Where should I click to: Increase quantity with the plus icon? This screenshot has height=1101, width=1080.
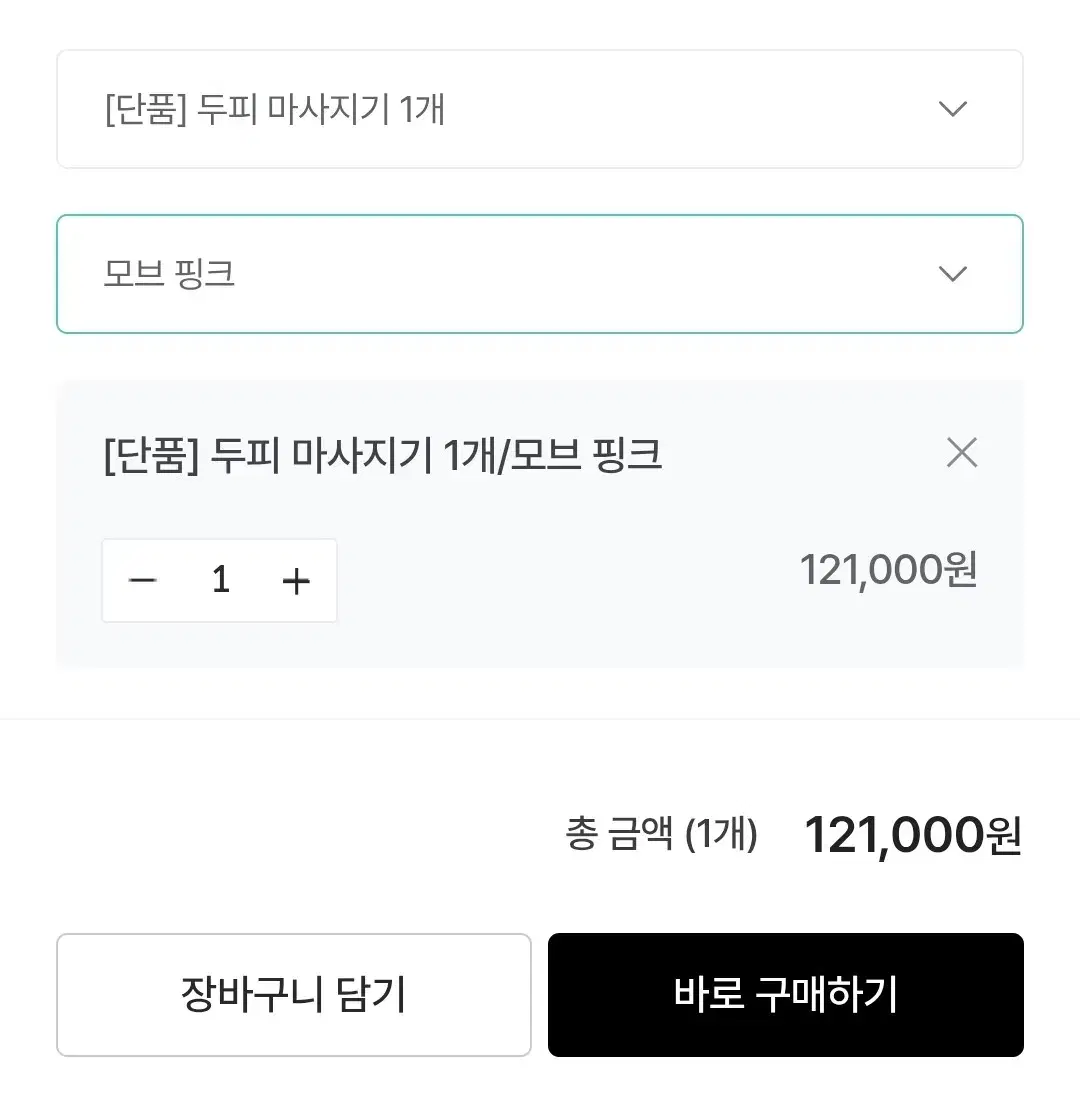click(x=296, y=581)
